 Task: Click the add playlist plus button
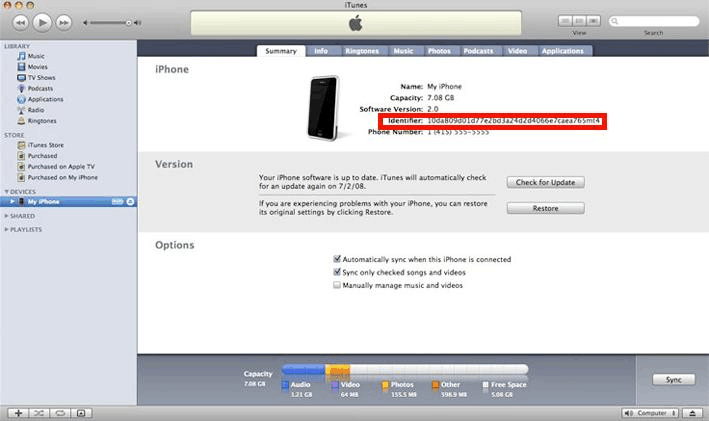pyautogui.click(x=19, y=413)
